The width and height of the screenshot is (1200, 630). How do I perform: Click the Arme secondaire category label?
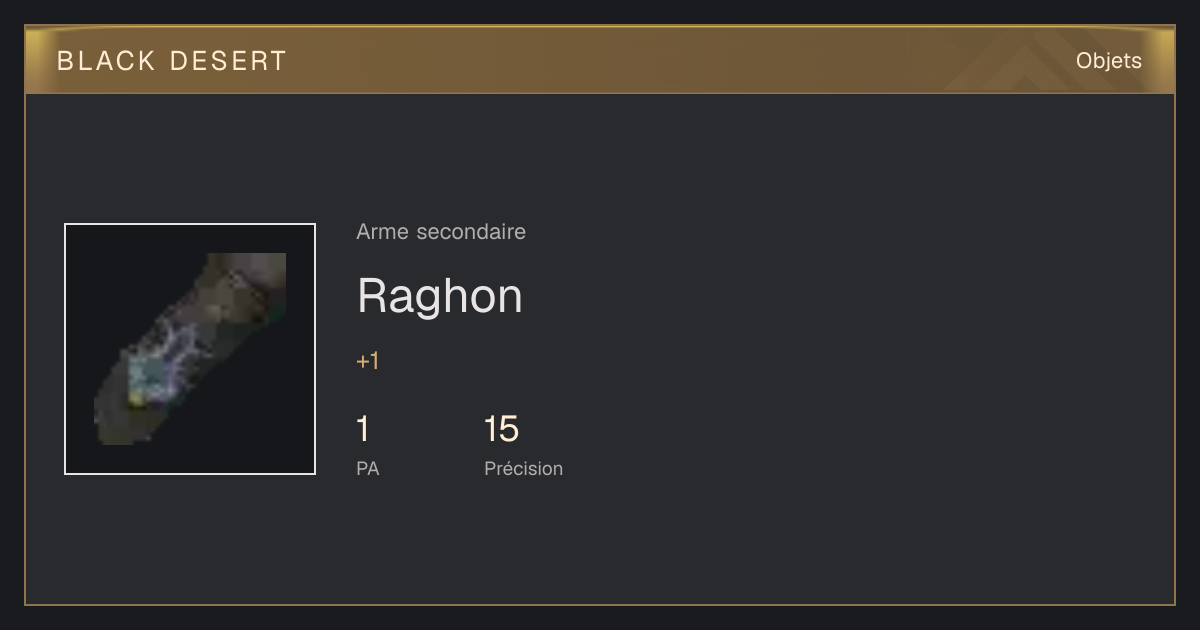[x=441, y=232]
